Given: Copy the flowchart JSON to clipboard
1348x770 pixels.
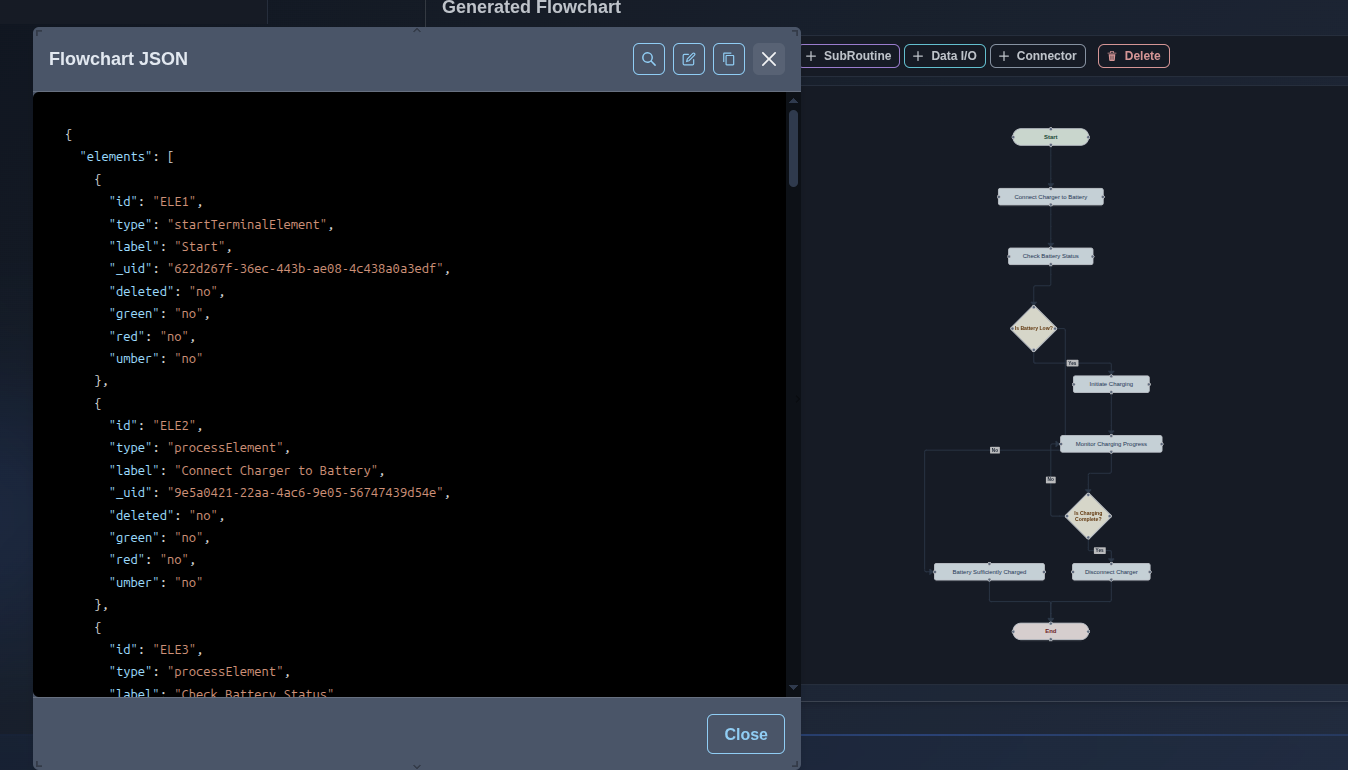Looking at the screenshot, I should click(x=729, y=59).
